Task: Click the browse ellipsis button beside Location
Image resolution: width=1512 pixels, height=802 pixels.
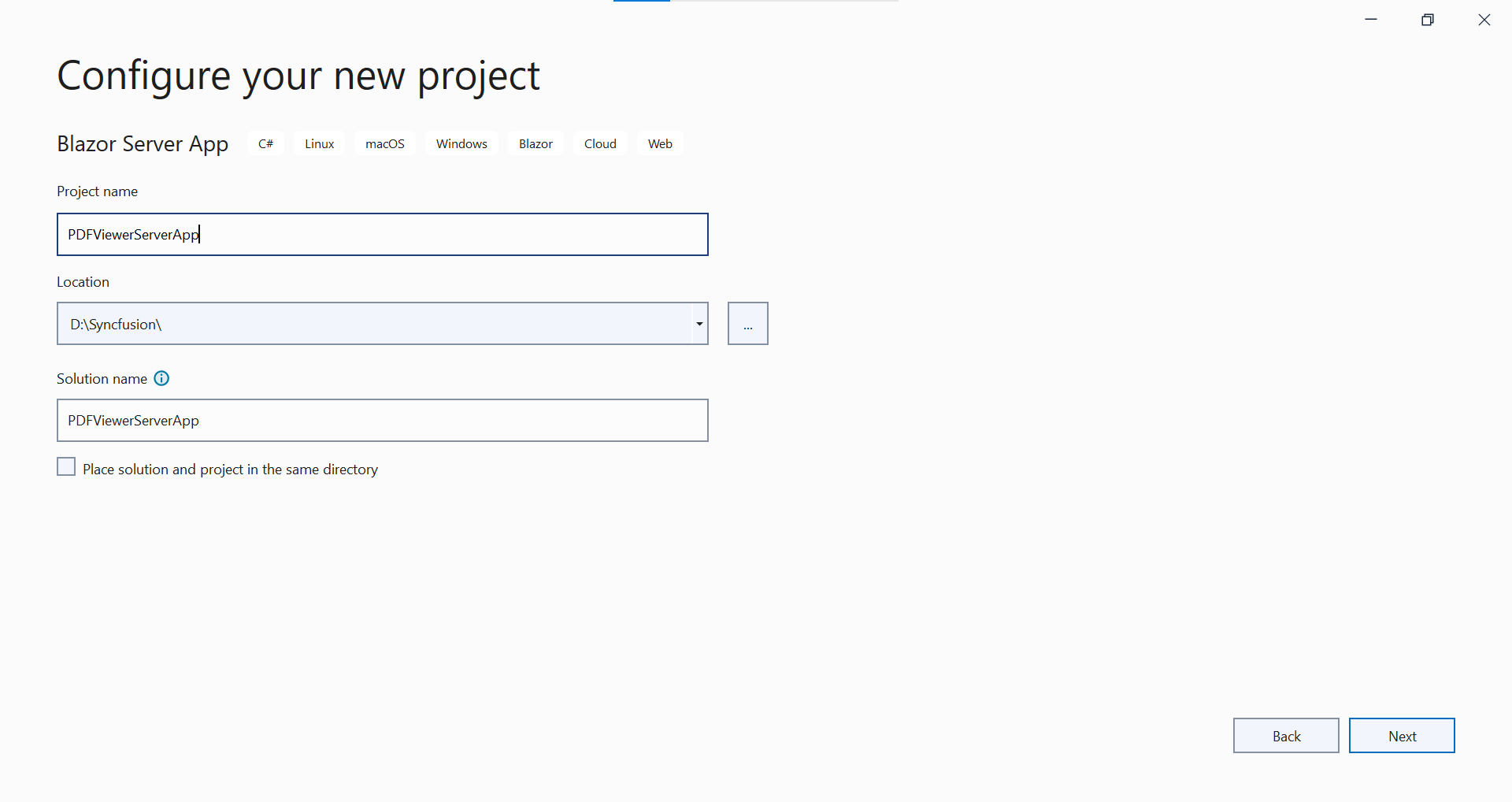Action: pyautogui.click(x=747, y=323)
